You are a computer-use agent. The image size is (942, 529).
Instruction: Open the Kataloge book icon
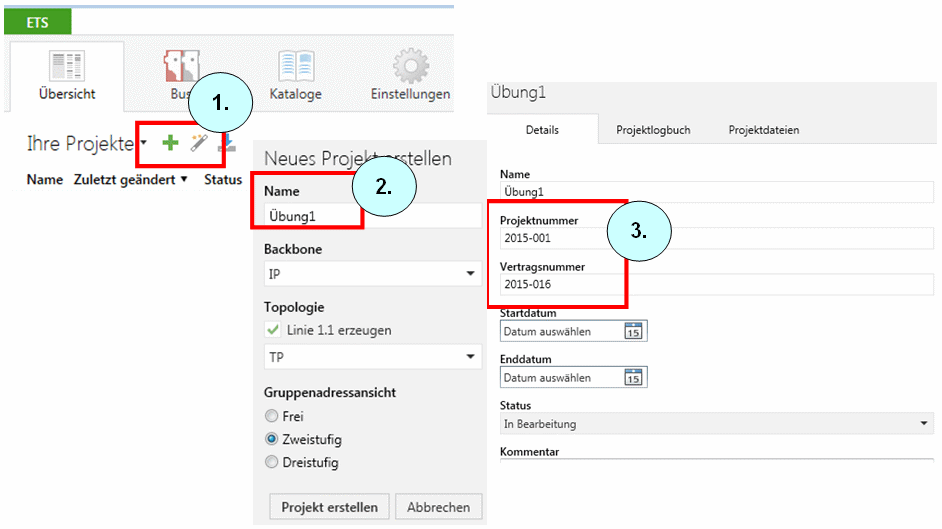(295, 66)
